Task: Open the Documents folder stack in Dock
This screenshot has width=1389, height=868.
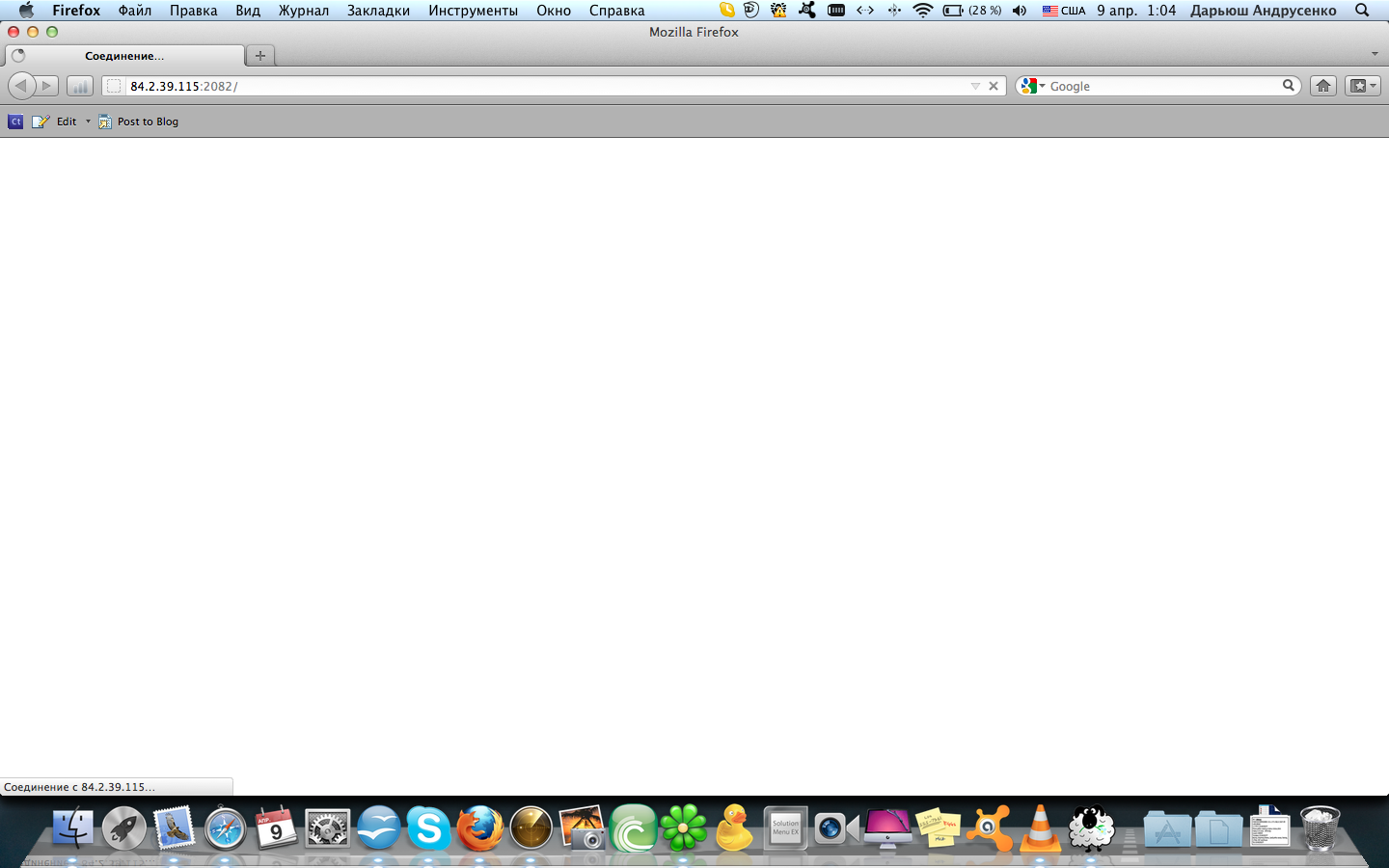Action: [1218, 829]
